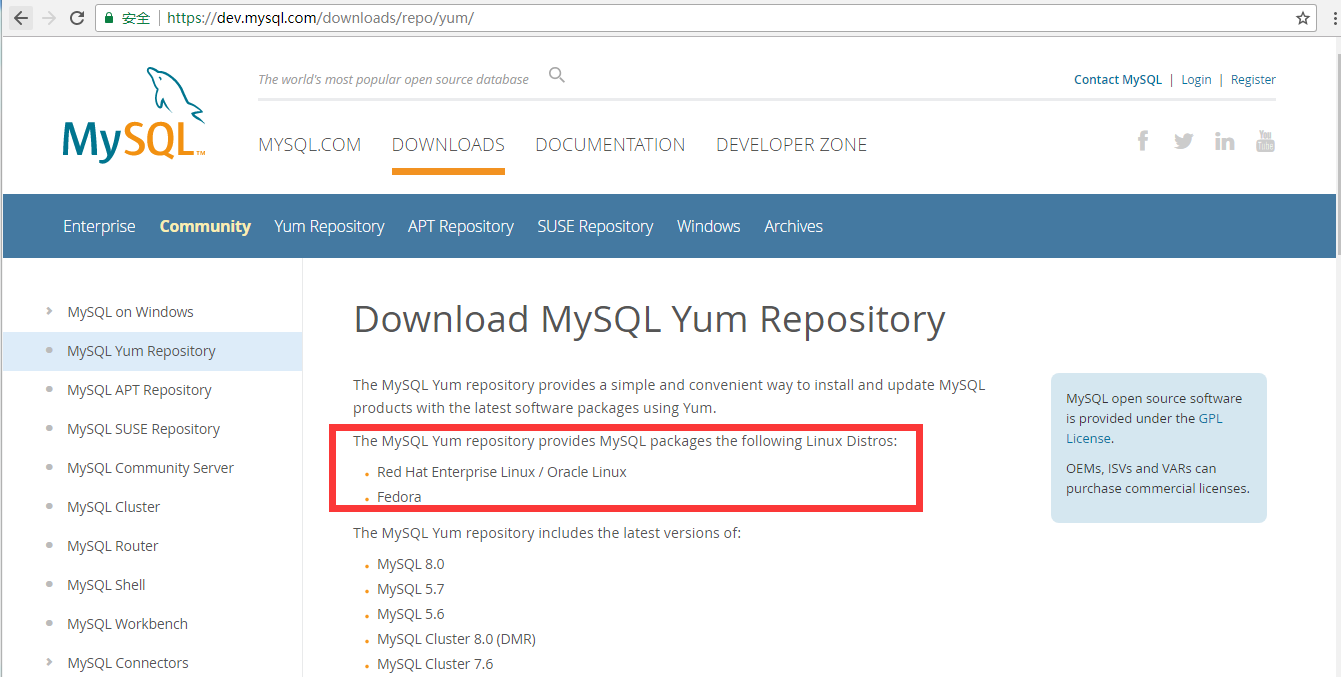This screenshot has height=677, width=1341.
Task: Open MySQL Yum Repository sidebar item
Action: pos(141,351)
